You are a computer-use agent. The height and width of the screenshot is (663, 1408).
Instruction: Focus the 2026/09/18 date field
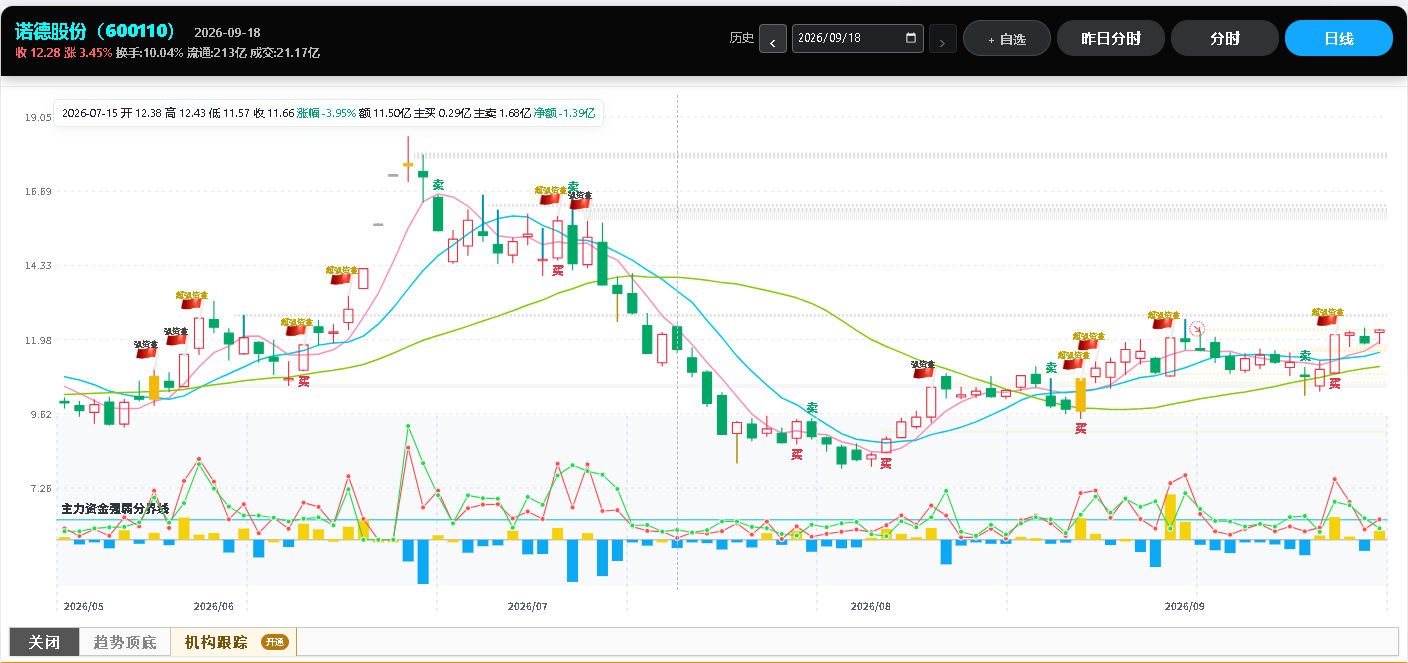(x=857, y=39)
